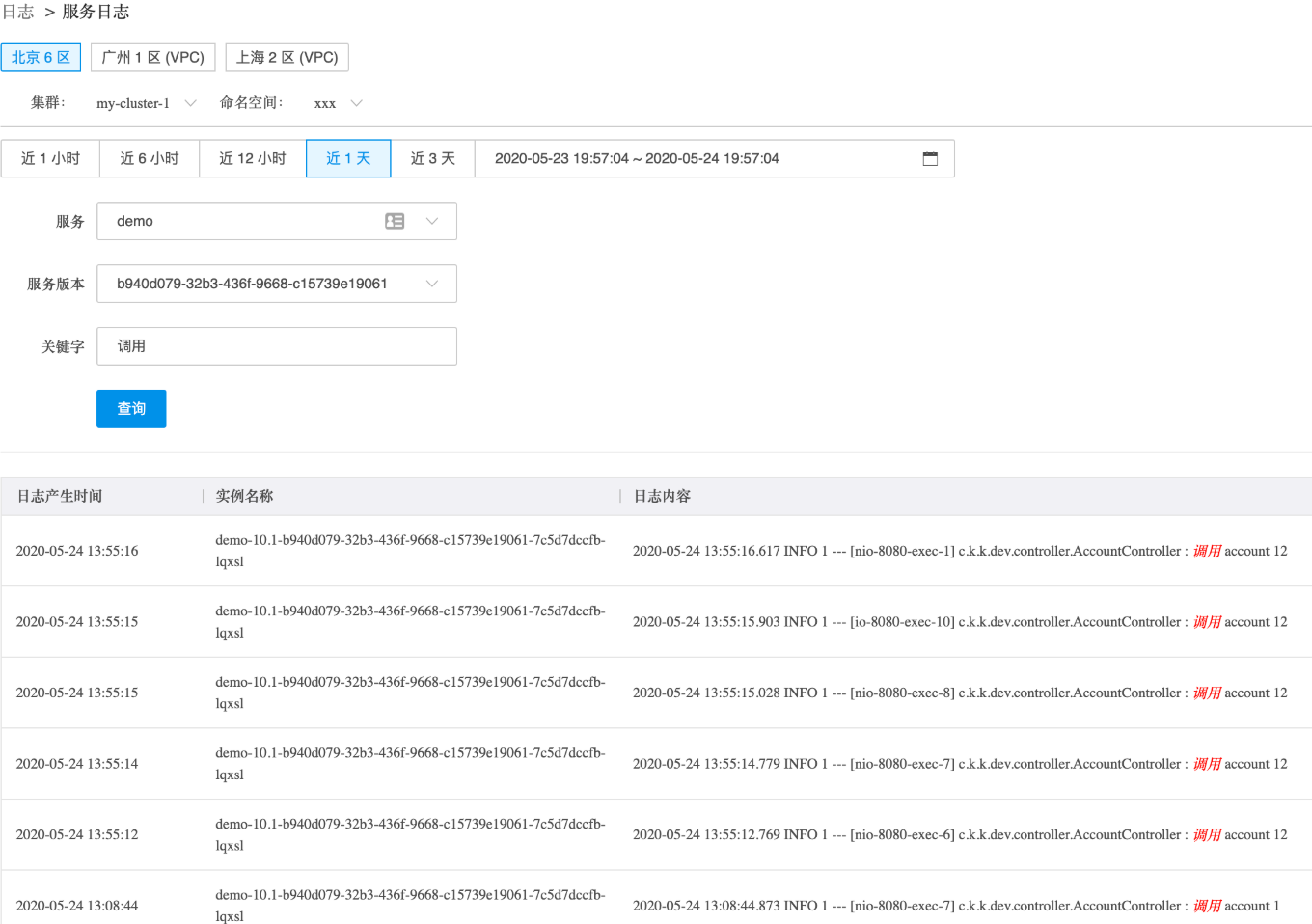
Task: Click log content with nio-8080-exec-8
Action: point(960,693)
